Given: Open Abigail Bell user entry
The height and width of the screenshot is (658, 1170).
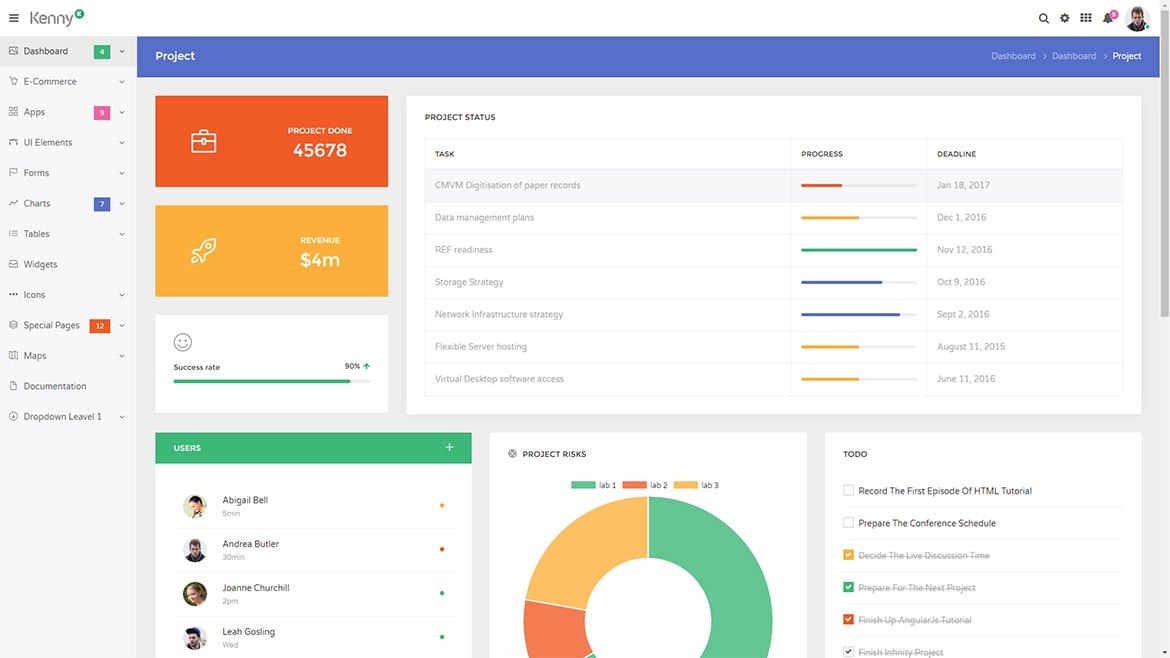Looking at the screenshot, I should coord(313,506).
